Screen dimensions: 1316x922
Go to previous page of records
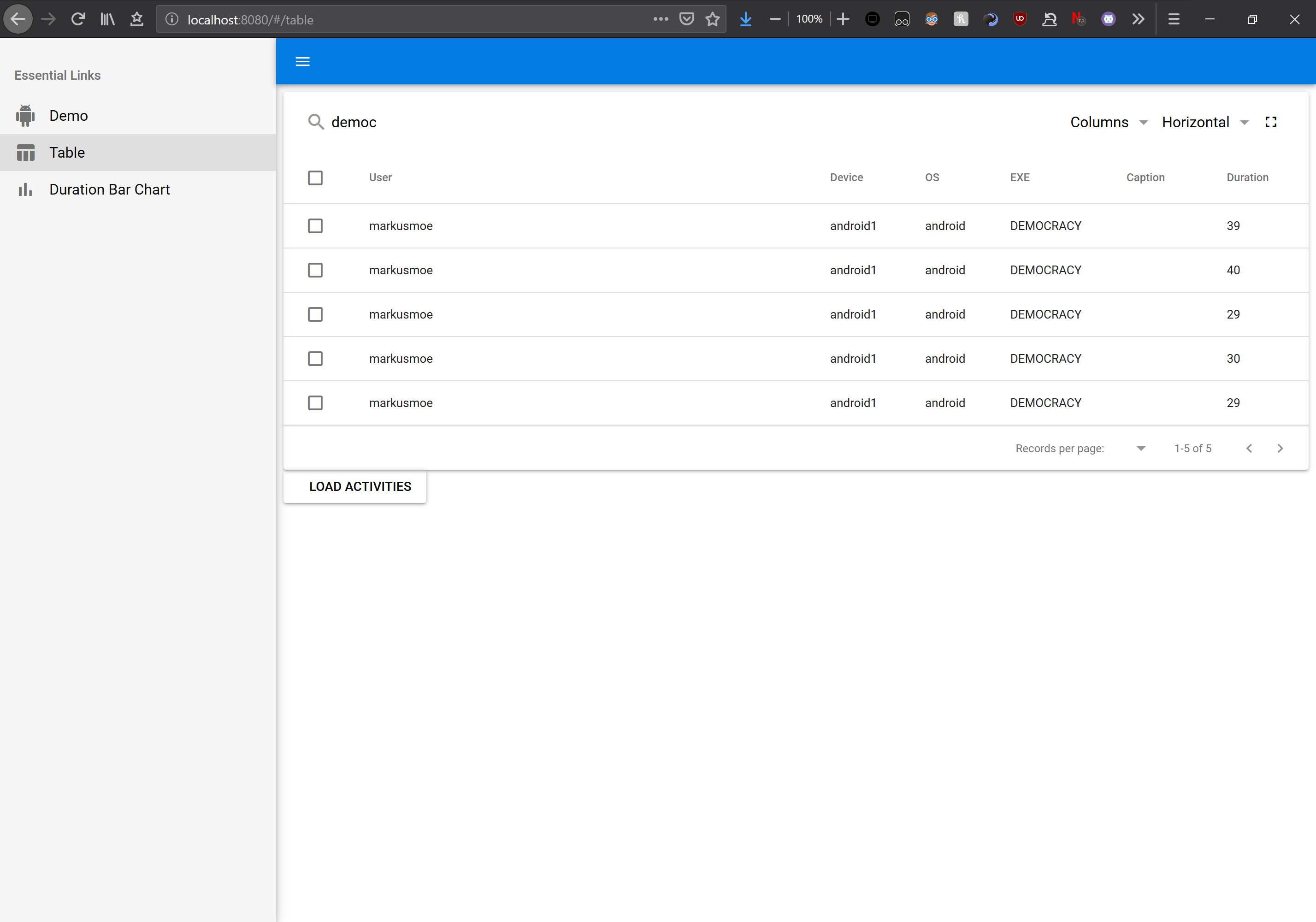(x=1249, y=449)
